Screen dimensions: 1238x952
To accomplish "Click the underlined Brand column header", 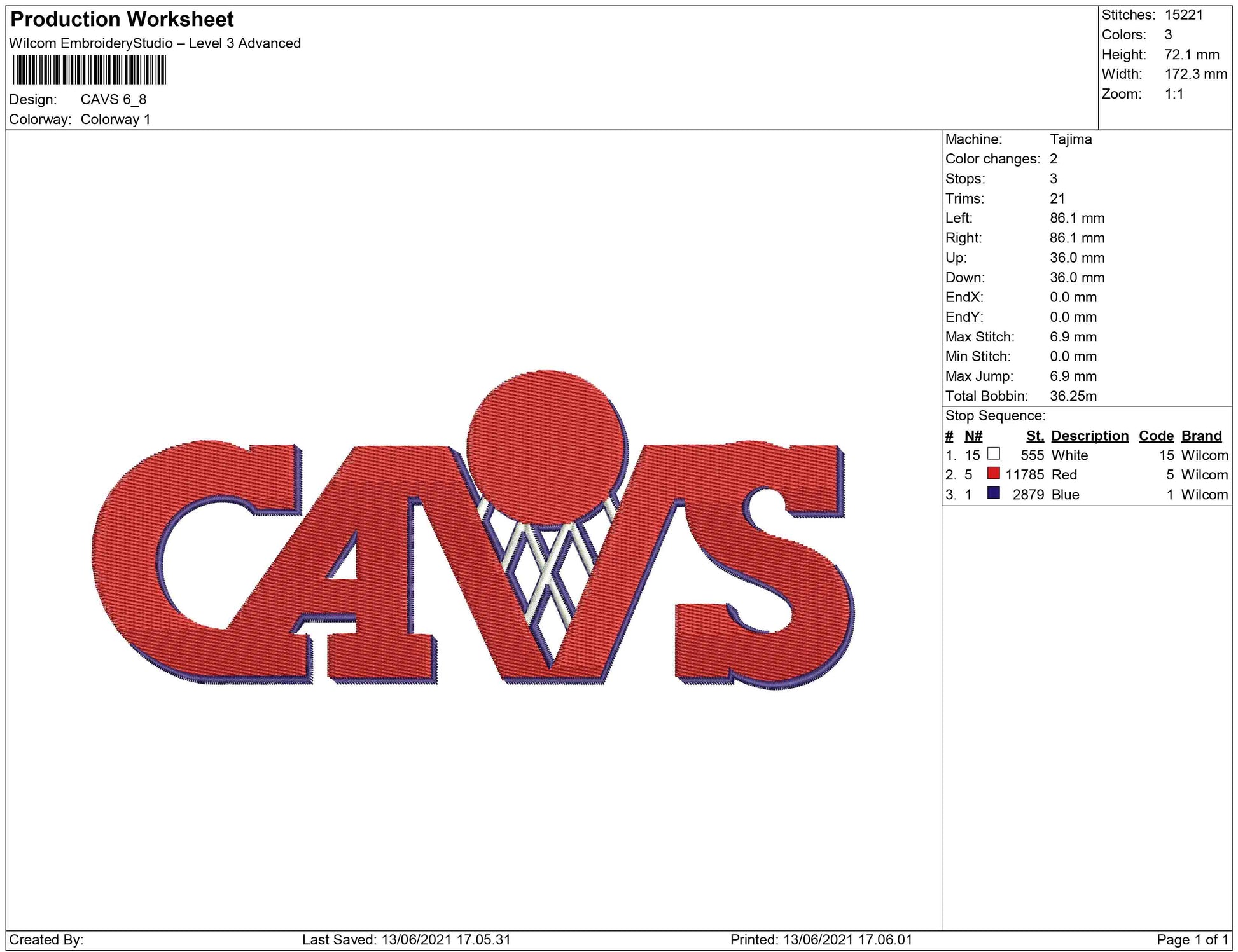I will point(1201,436).
